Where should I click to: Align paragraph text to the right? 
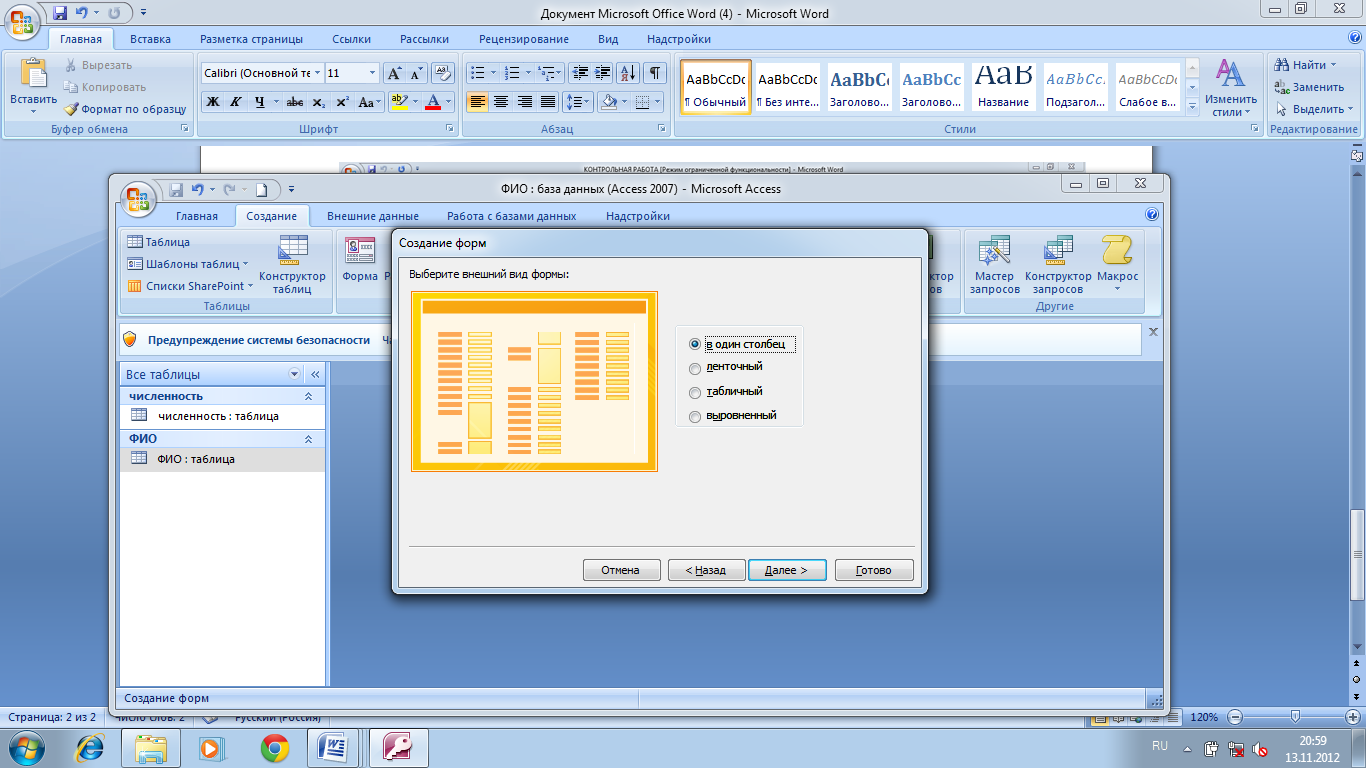click(524, 102)
